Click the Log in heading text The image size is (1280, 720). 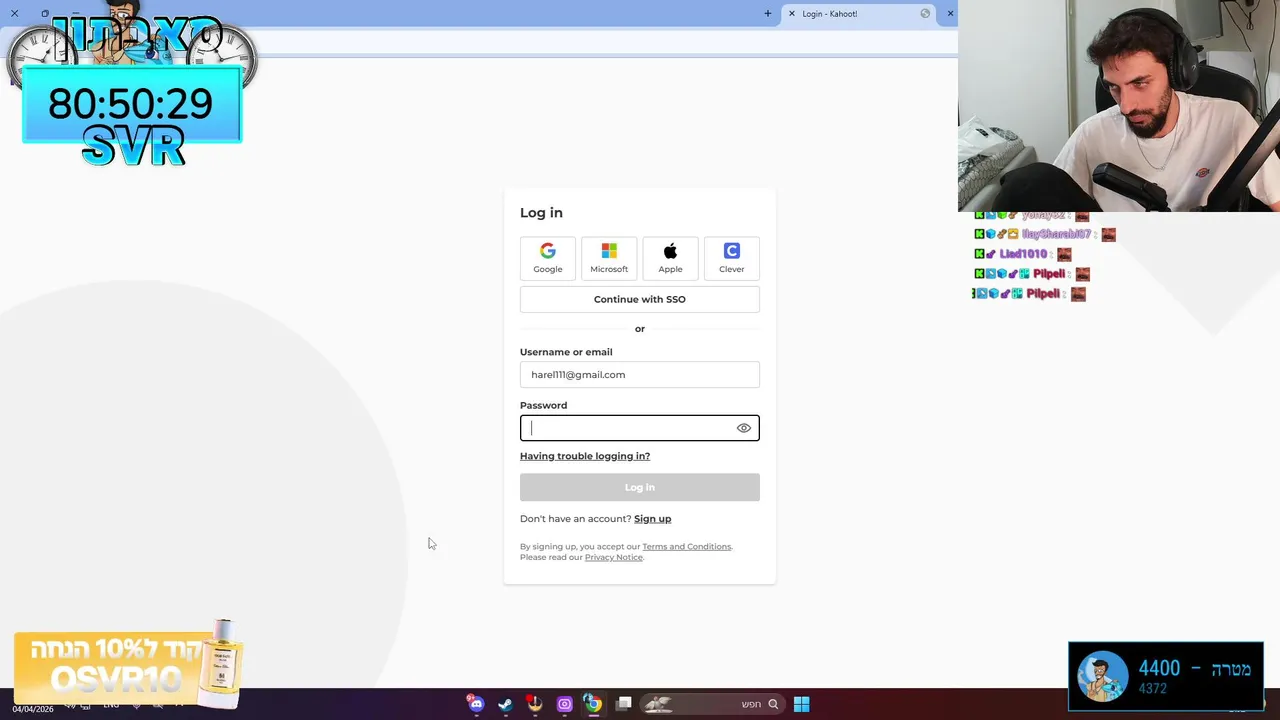541,213
